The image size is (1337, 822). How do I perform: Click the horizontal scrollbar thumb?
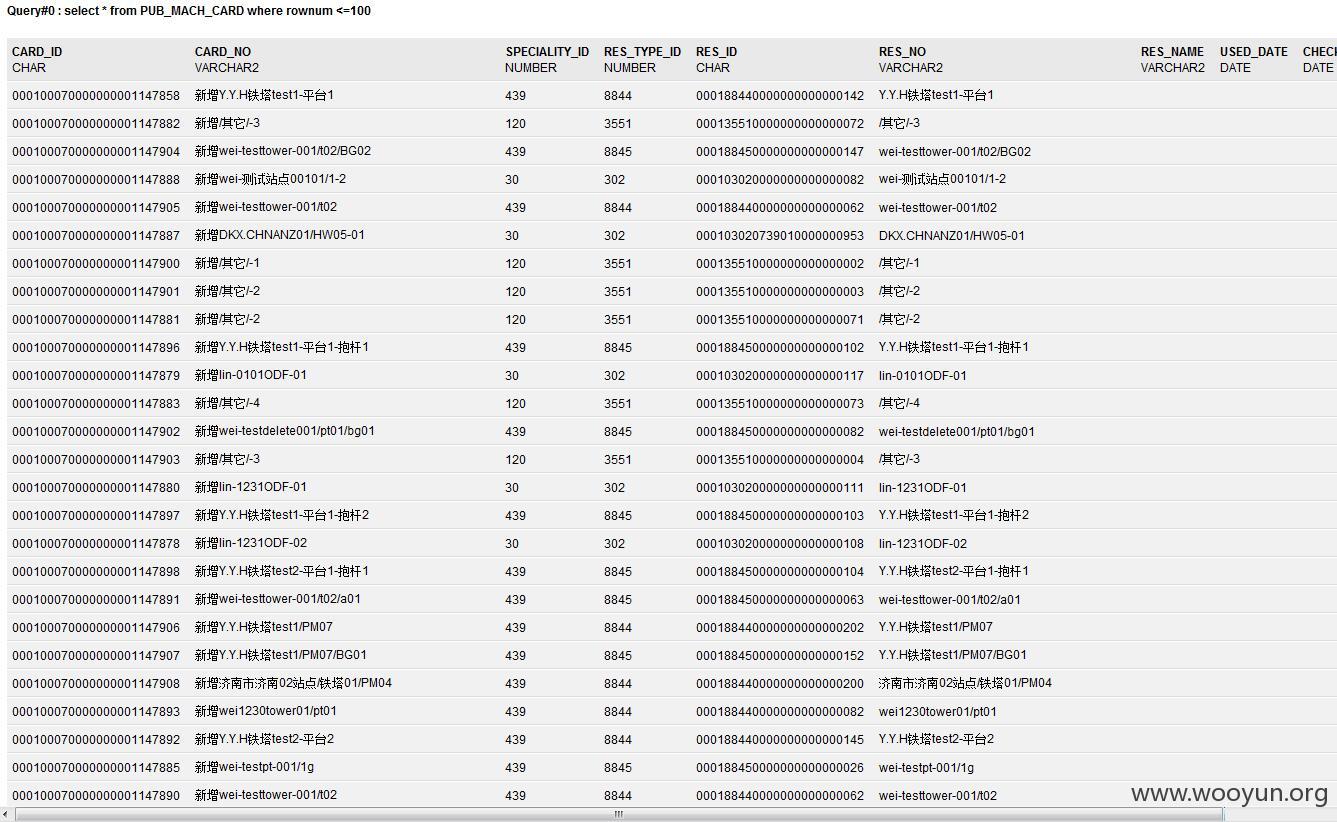coord(618,814)
